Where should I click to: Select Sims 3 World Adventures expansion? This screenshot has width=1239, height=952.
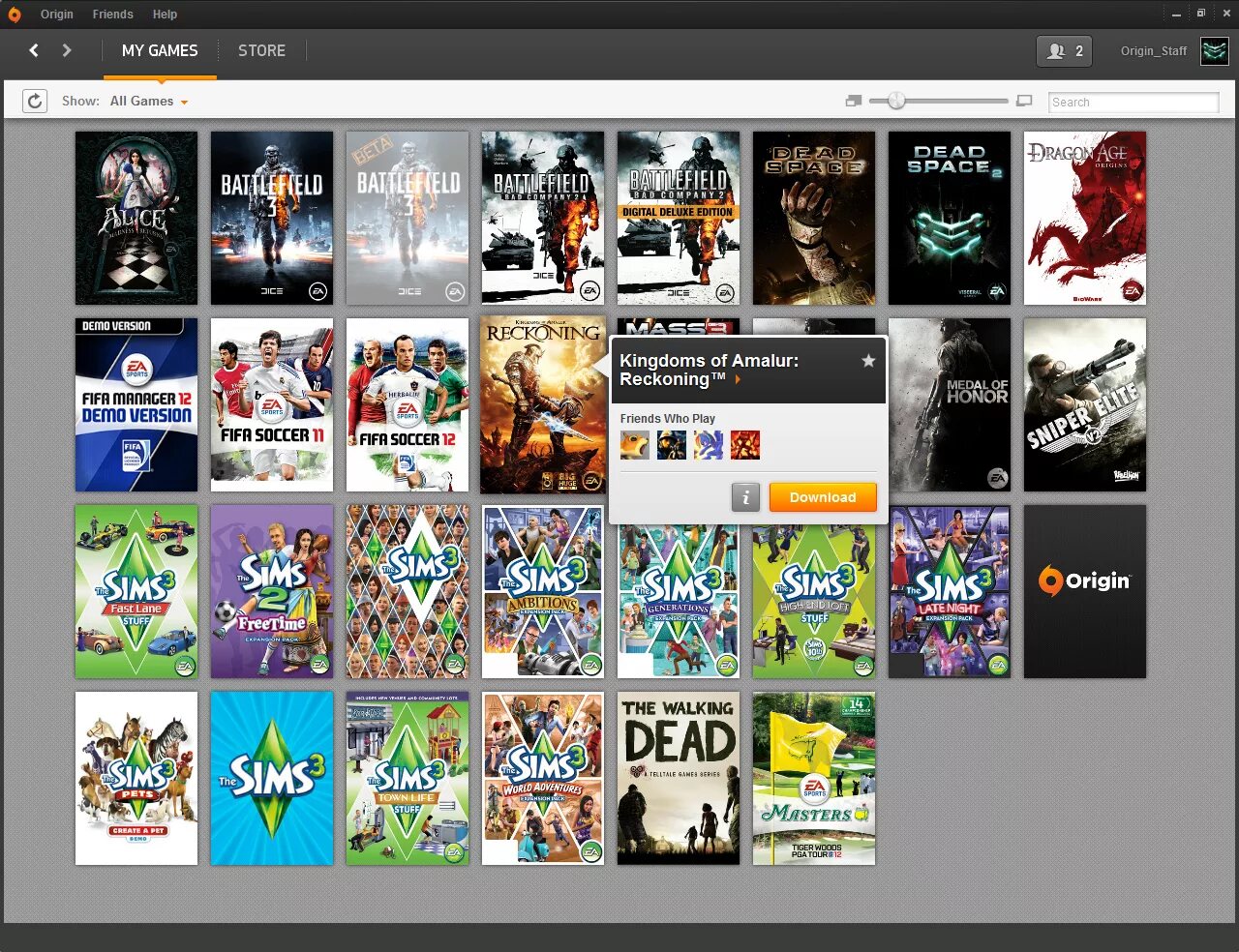pyautogui.click(x=543, y=779)
